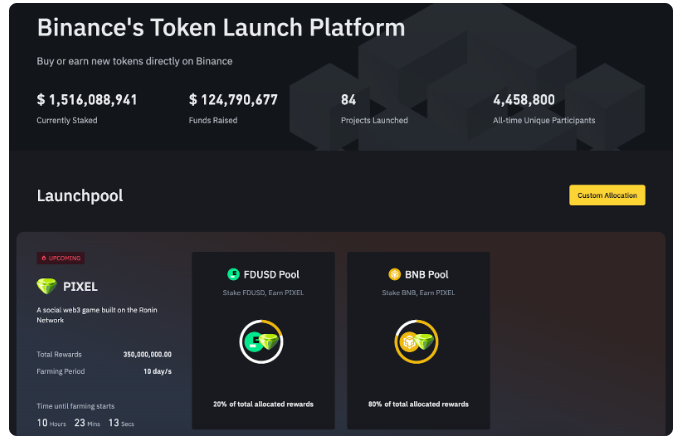
Task: Click the 10 Hours countdown segment
Action: pyautogui.click(x=51, y=423)
